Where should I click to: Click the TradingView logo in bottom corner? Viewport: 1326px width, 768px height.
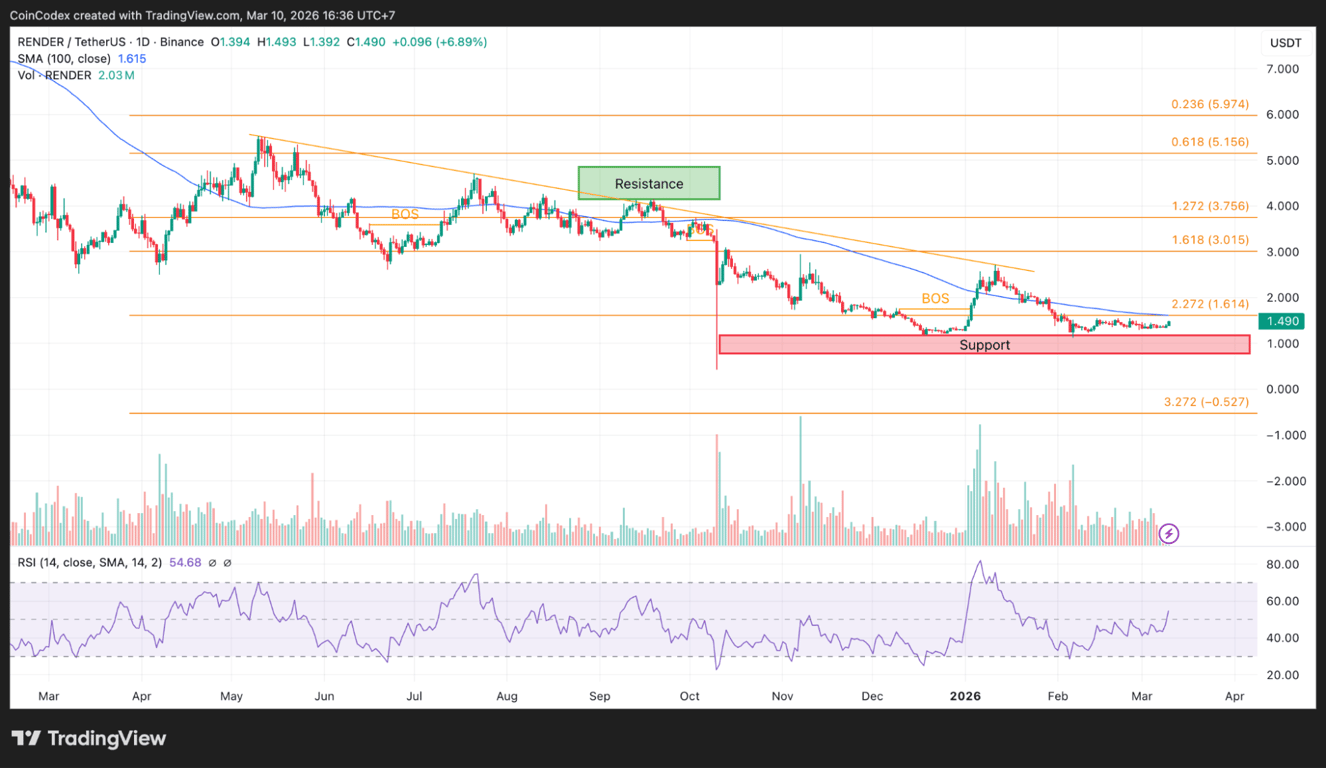[x=88, y=738]
